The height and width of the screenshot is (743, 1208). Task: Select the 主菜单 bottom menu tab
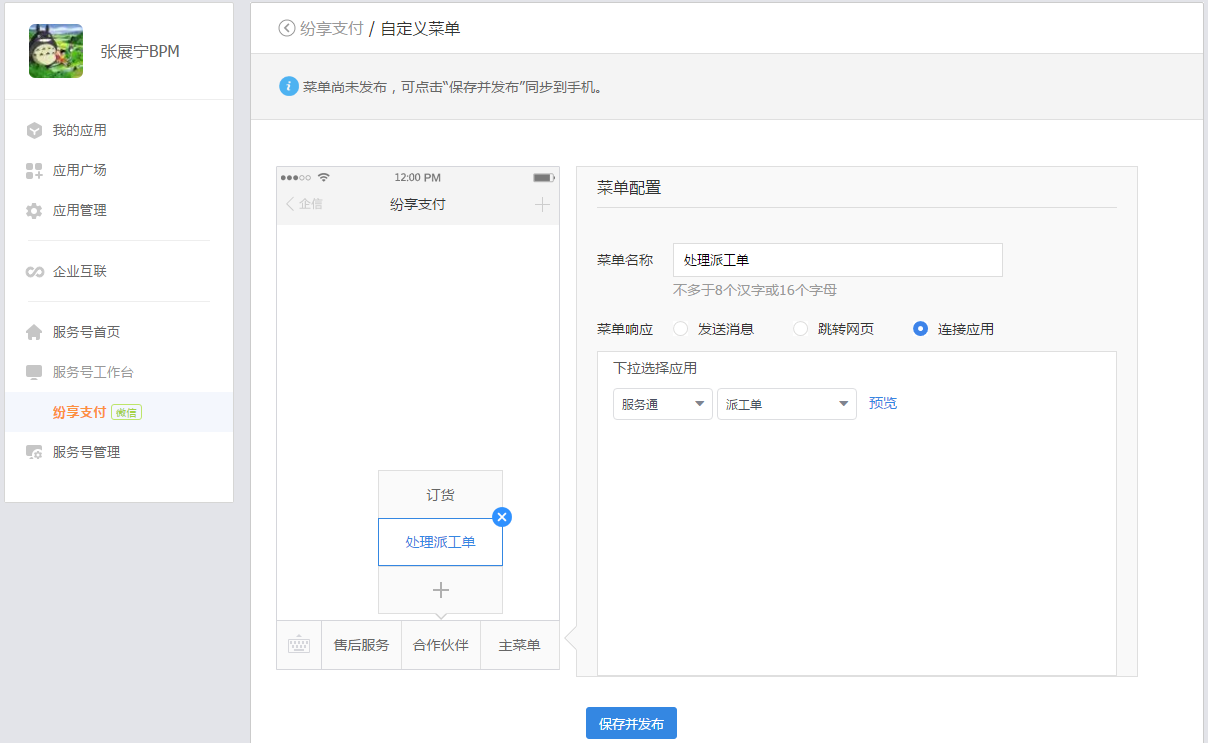pos(519,645)
